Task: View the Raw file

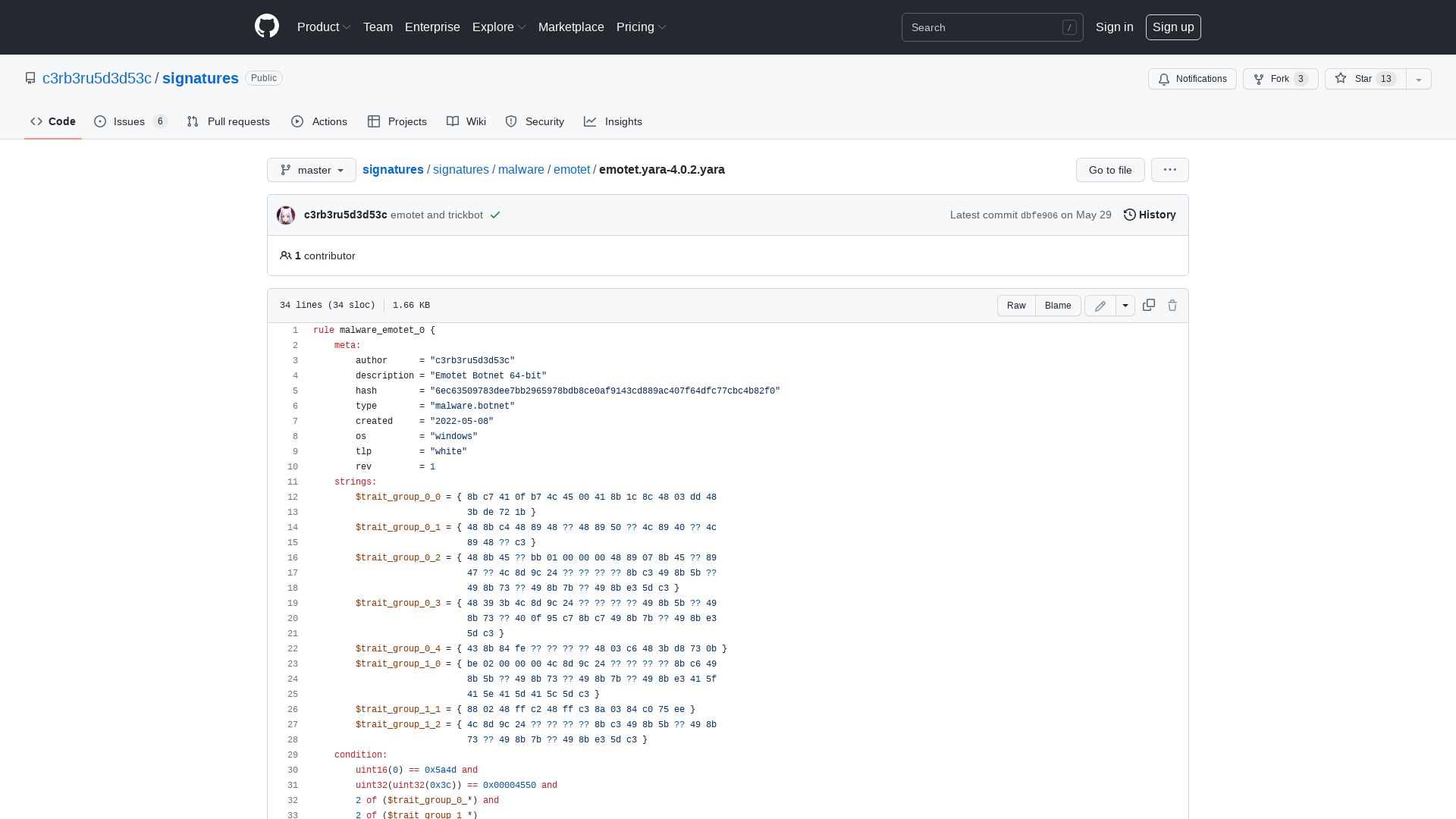Action: pyautogui.click(x=1015, y=305)
